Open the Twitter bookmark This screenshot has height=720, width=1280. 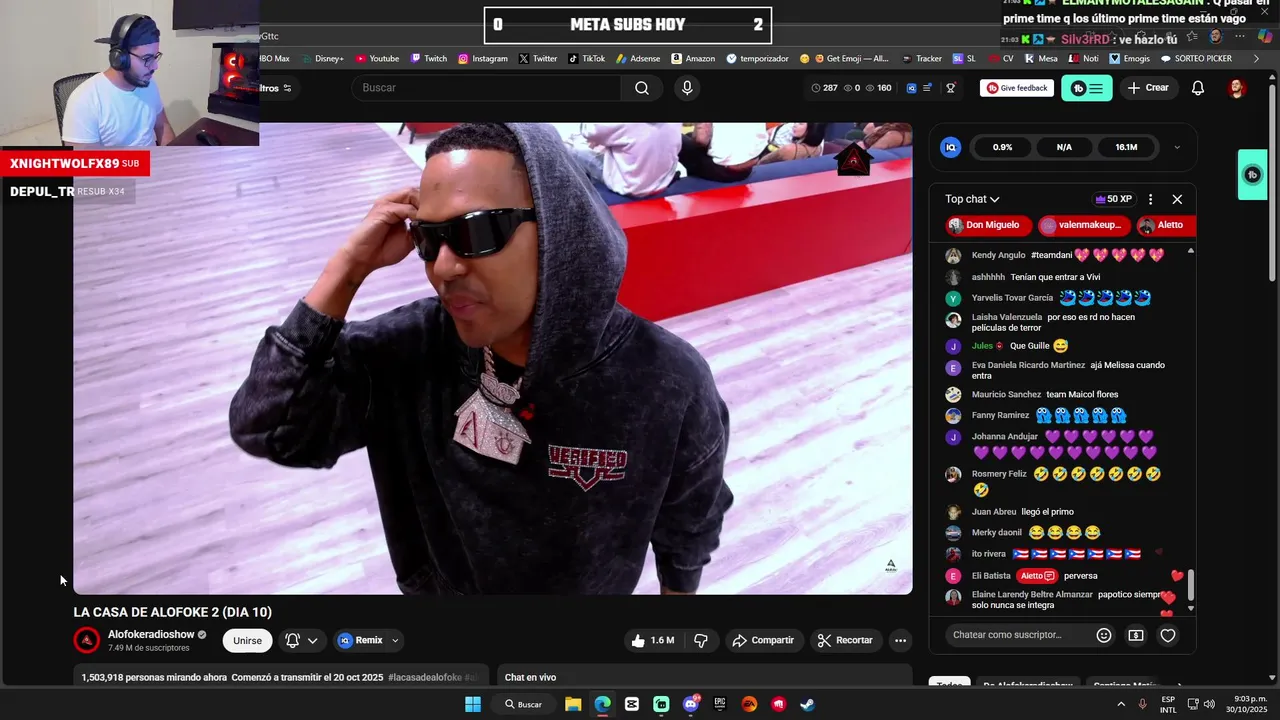pos(538,59)
